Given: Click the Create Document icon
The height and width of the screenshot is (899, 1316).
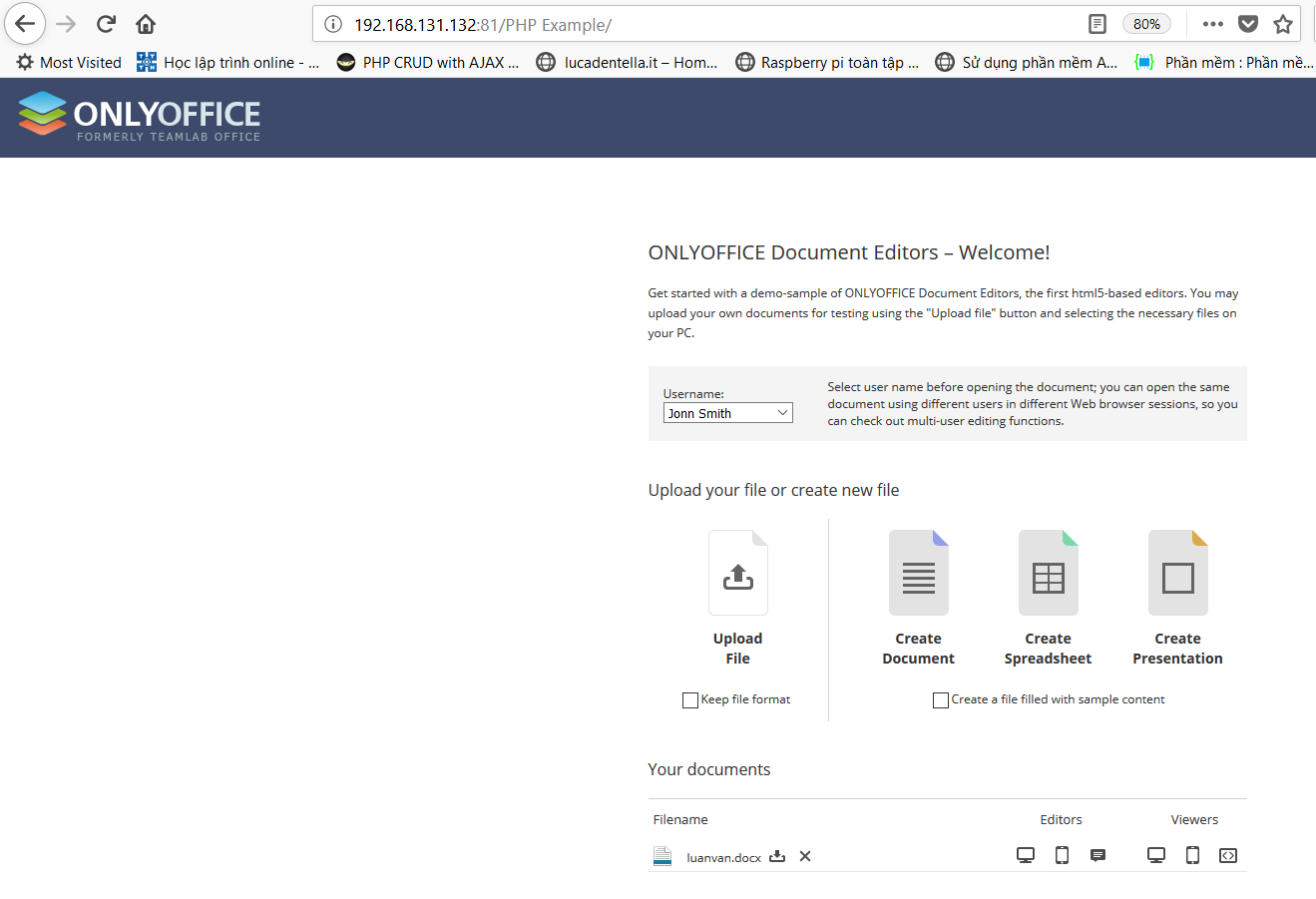Looking at the screenshot, I should [918, 573].
